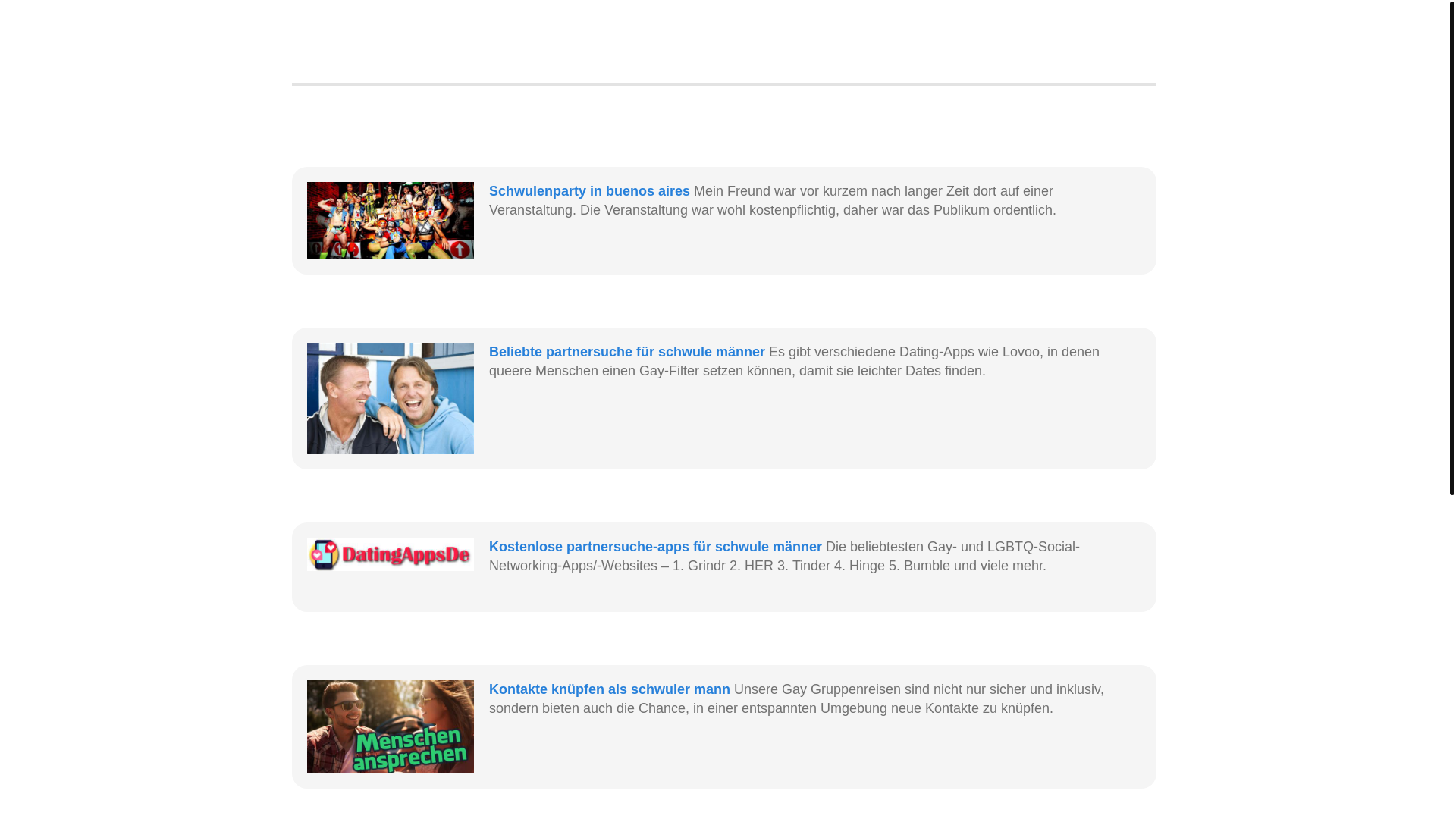Open 'Kontakte knüpfen als schwuler mann' link
The image size is (1456, 819).
click(x=610, y=689)
